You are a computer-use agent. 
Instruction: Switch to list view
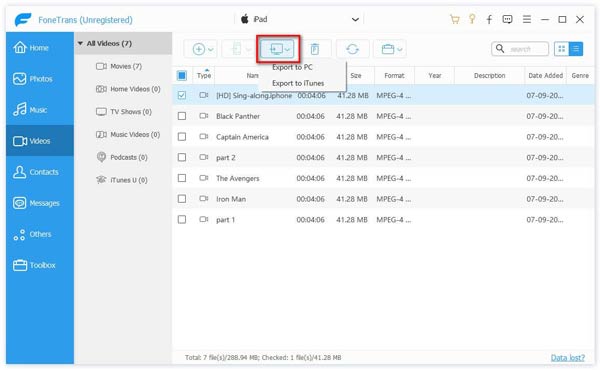(x=576, y=49)
